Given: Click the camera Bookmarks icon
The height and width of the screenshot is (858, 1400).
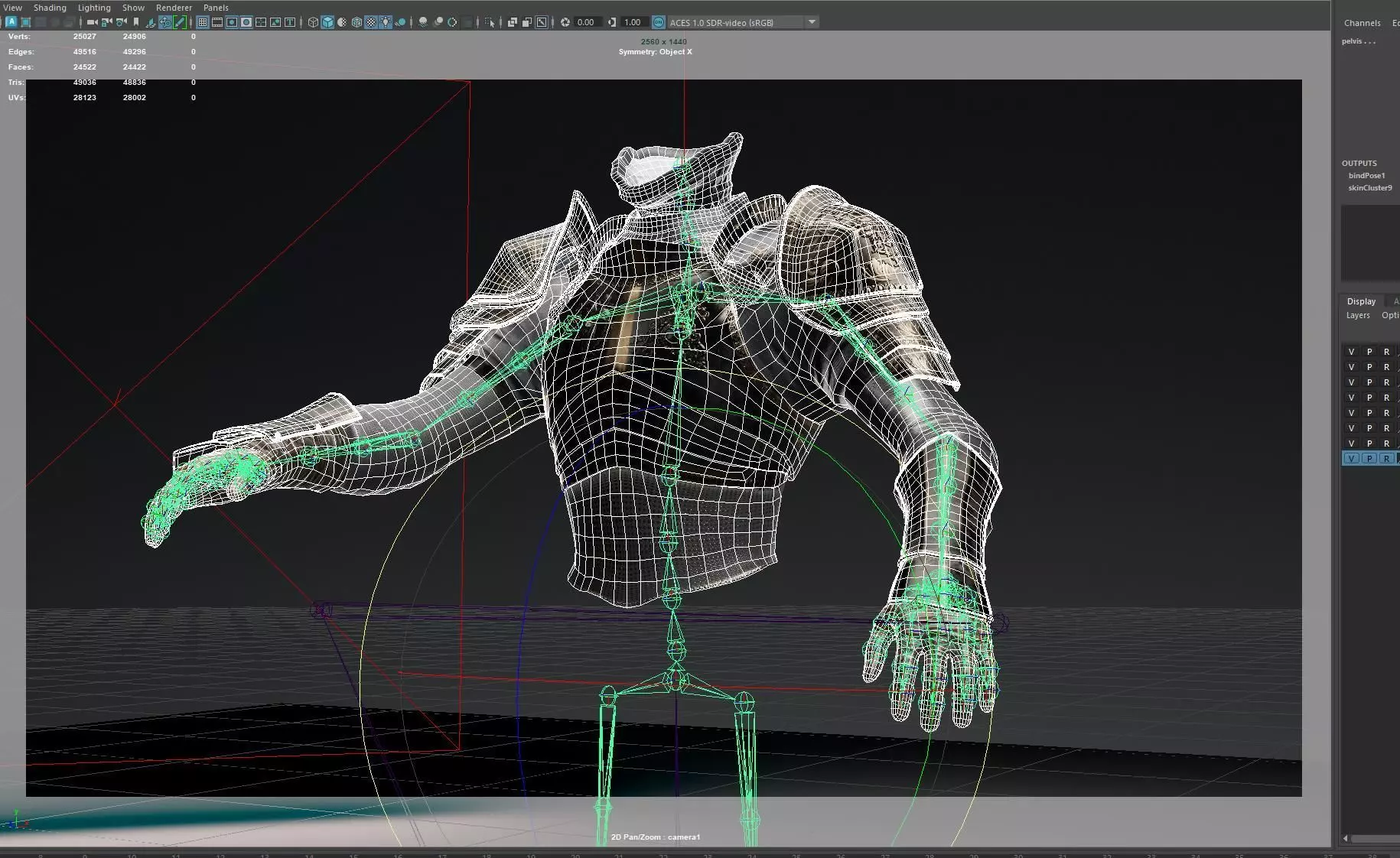Looking at the screenshot, I should 135,22.
